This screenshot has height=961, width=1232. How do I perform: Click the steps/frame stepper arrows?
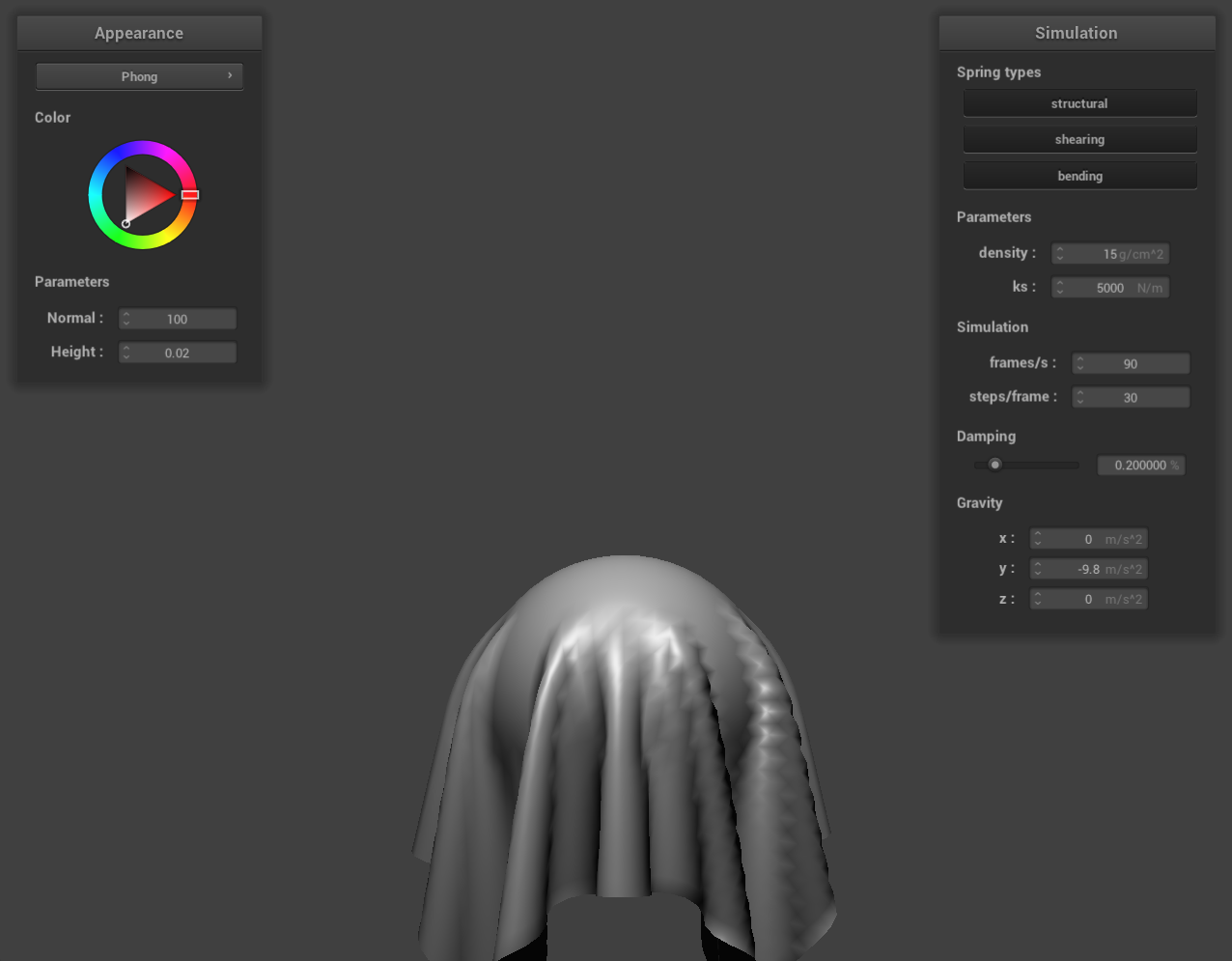[1079, 398]
